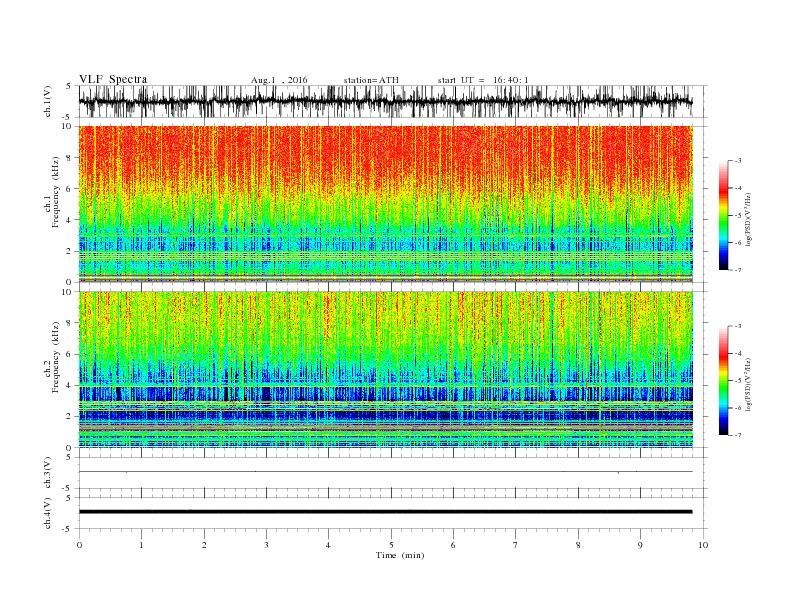Click the ch.1 spectrogram color scale bar
Image resolution: width=792 pixels, height=612 pixels.
[724, 215]
